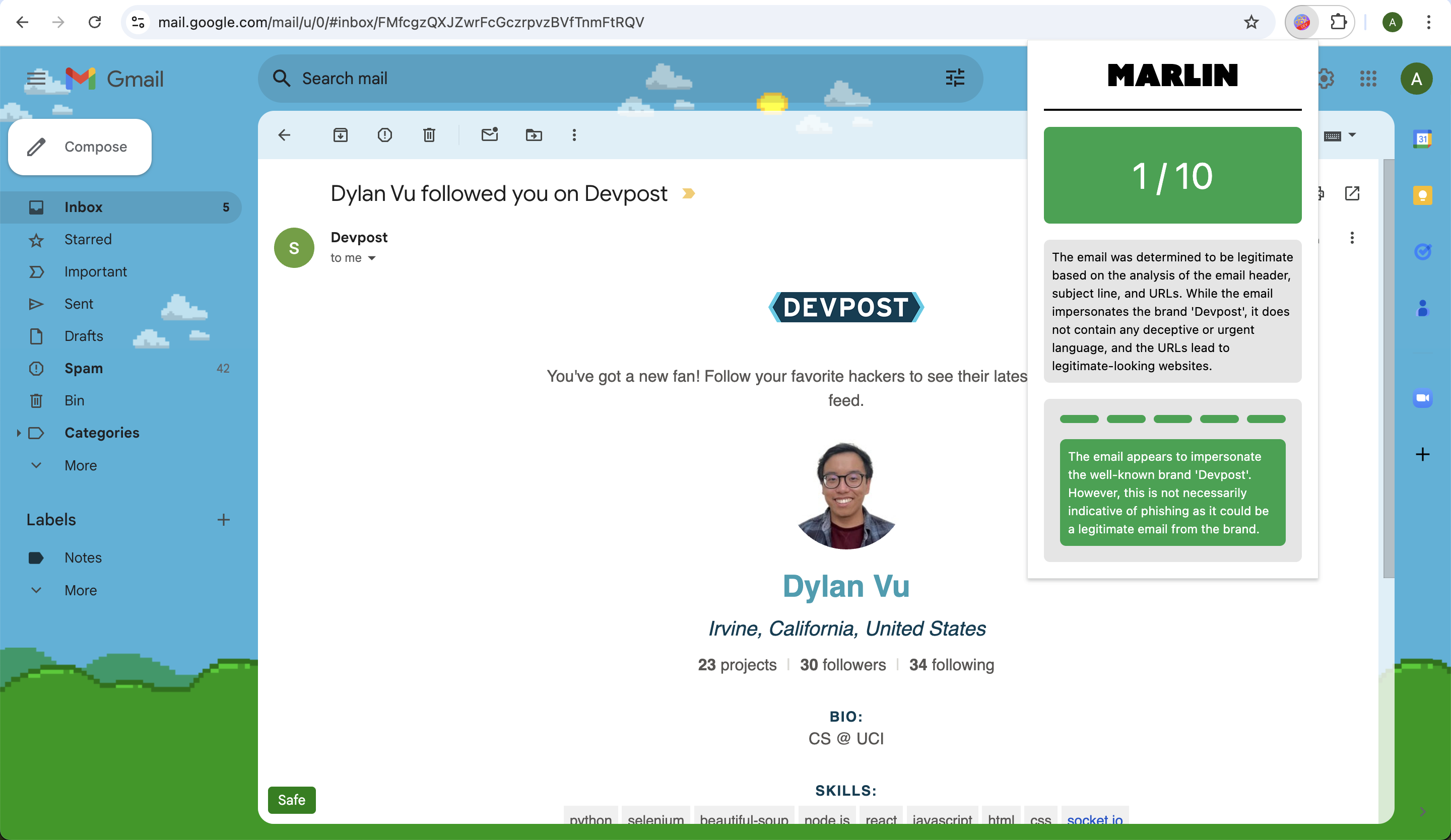This screenshot has width=1451, height=840.
Task: Open the Marlin extension icon
Action: pyautogui.click(x=1301, y=23)
